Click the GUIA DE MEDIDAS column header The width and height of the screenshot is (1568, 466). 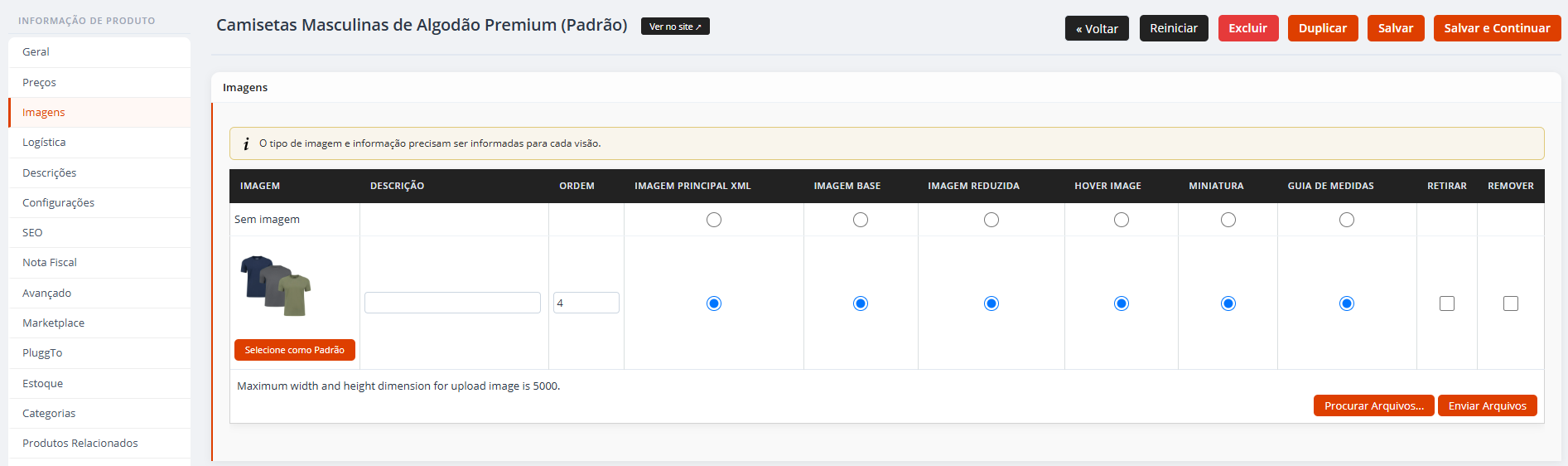coord(1330,186)
